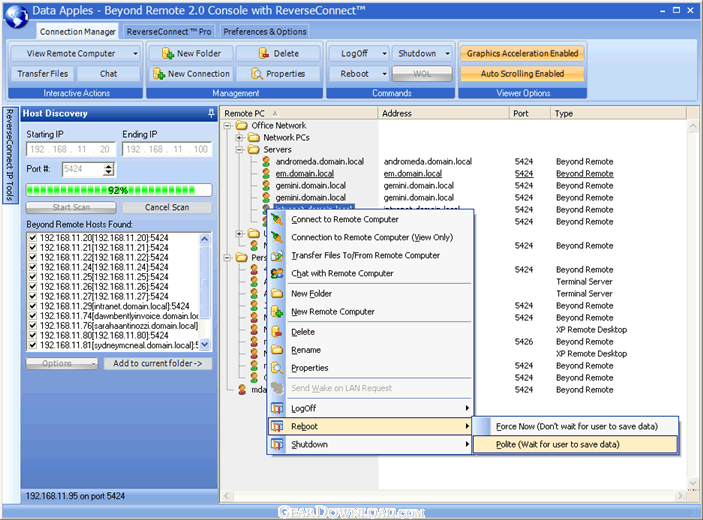Uncheck host 192.168.11.22 checkbox
The image size is (703, 520).
click(32, 257)
